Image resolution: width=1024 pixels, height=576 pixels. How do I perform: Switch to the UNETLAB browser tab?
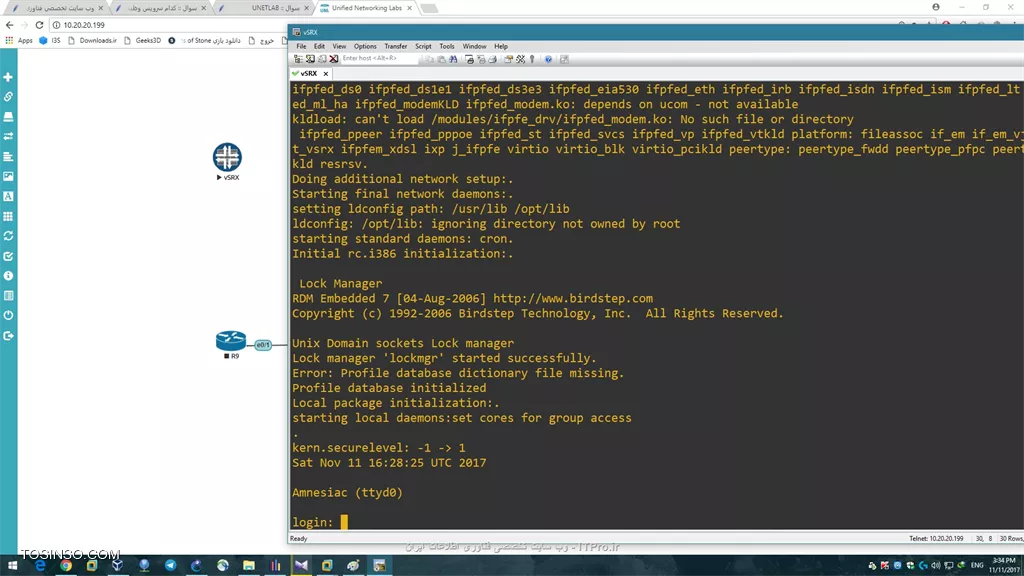[263, 8]
